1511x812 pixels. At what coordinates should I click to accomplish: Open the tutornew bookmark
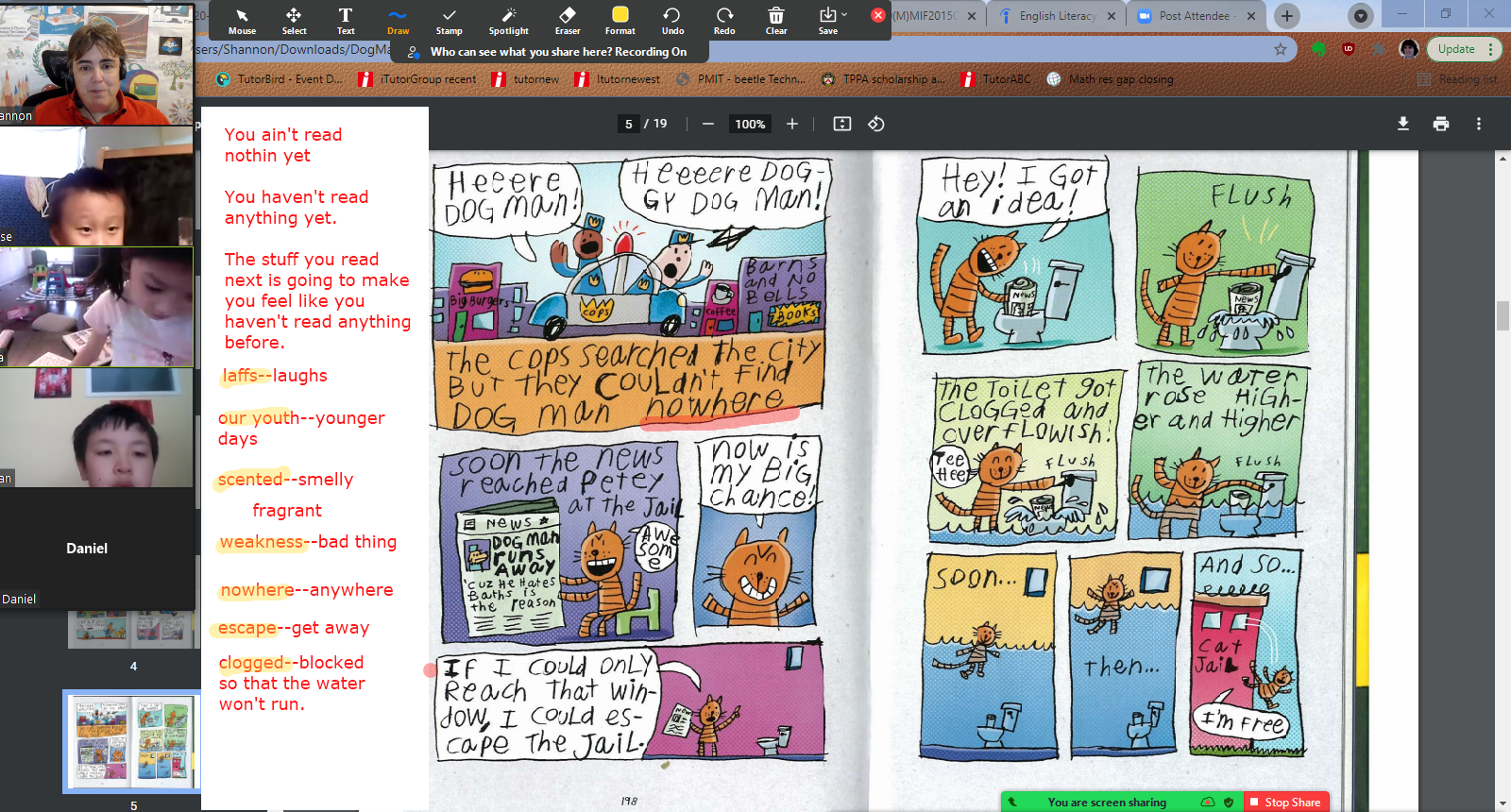526,79
